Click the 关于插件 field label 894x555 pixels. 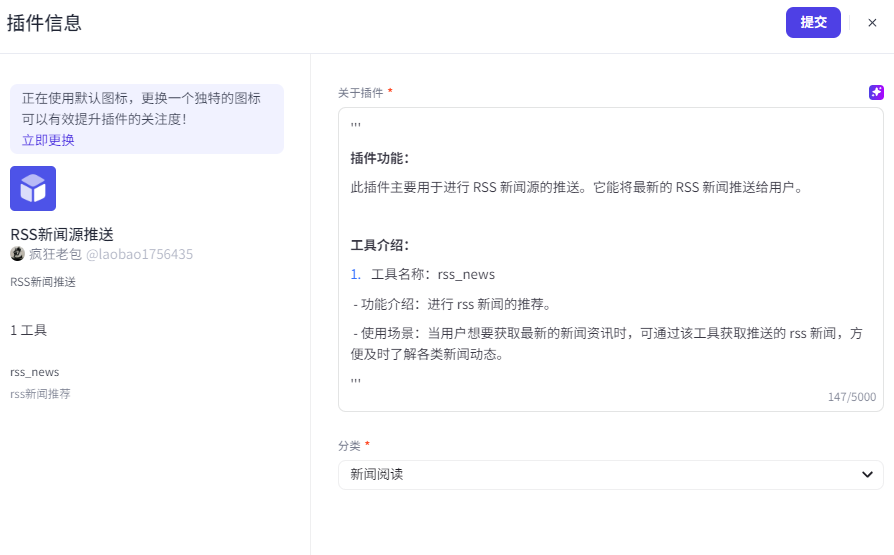pos(360,92)
